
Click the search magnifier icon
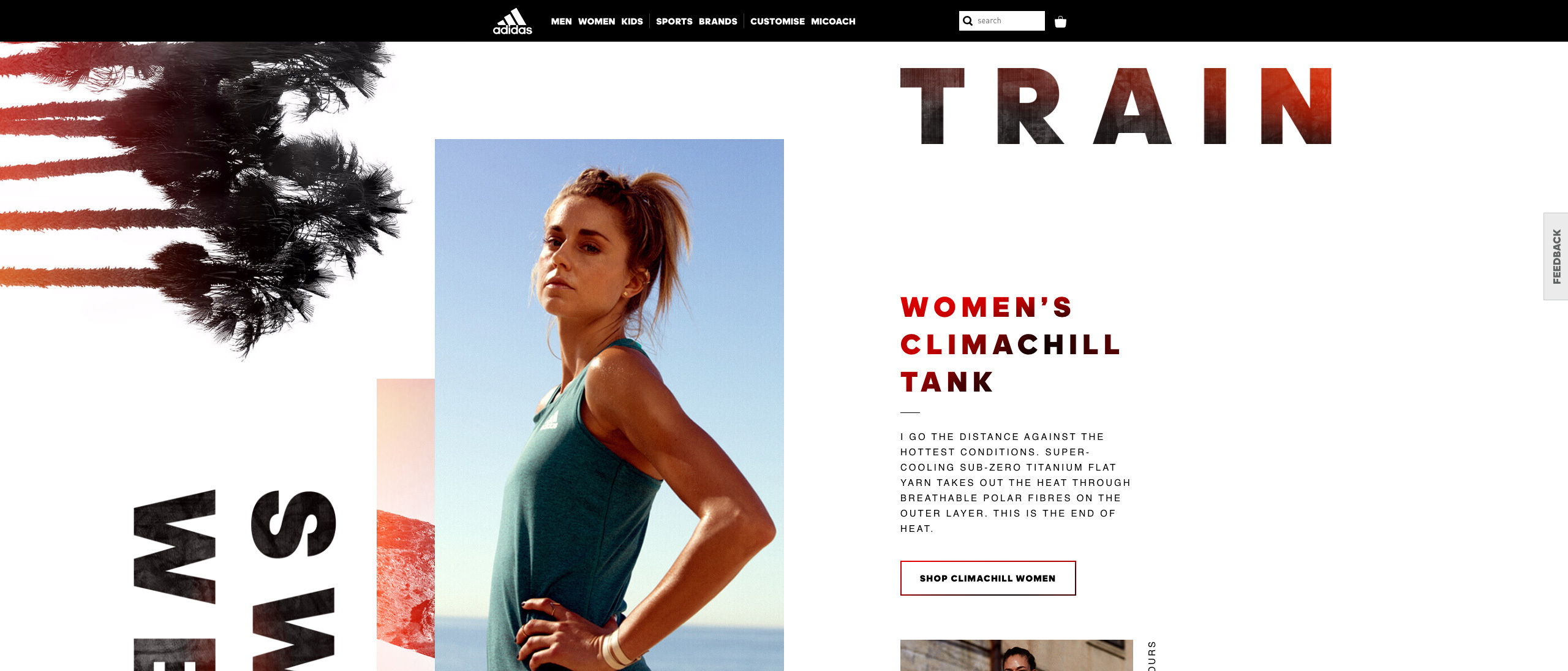point(968,21)
